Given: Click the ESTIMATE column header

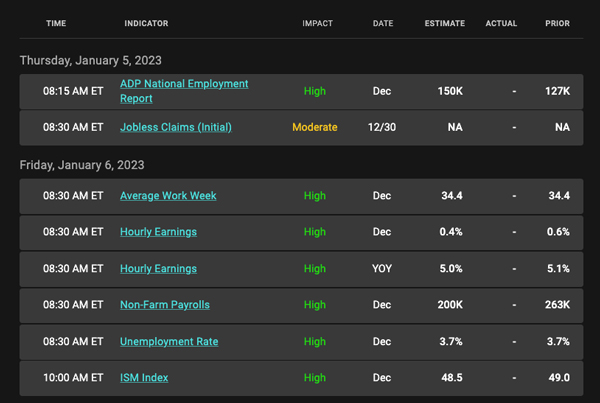Looking at the screenshot, I should click(x=444, y=23).
